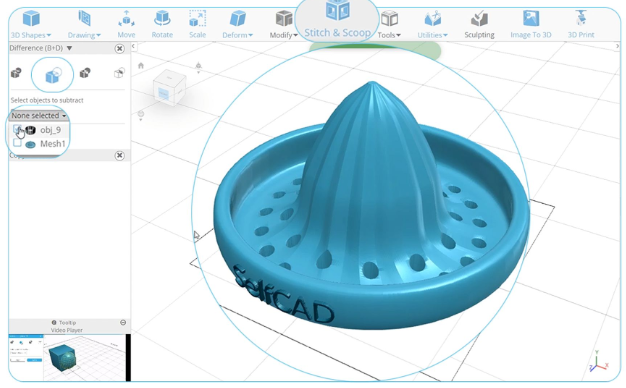Click the view orientation cube
Viewport: 626px width, 388px height.
tap(169, 87)
